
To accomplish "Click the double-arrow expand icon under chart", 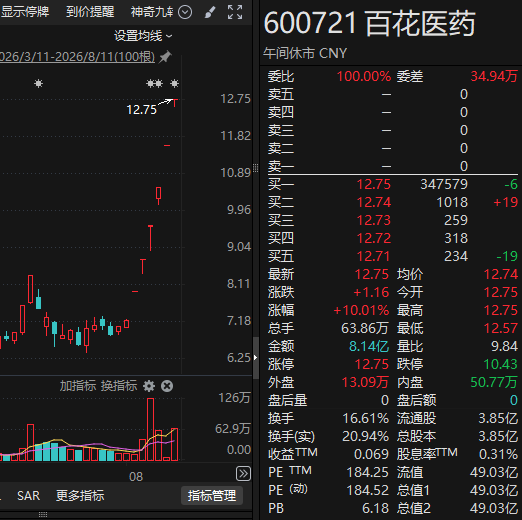I will pyautogui.click(x=243, y=474).
